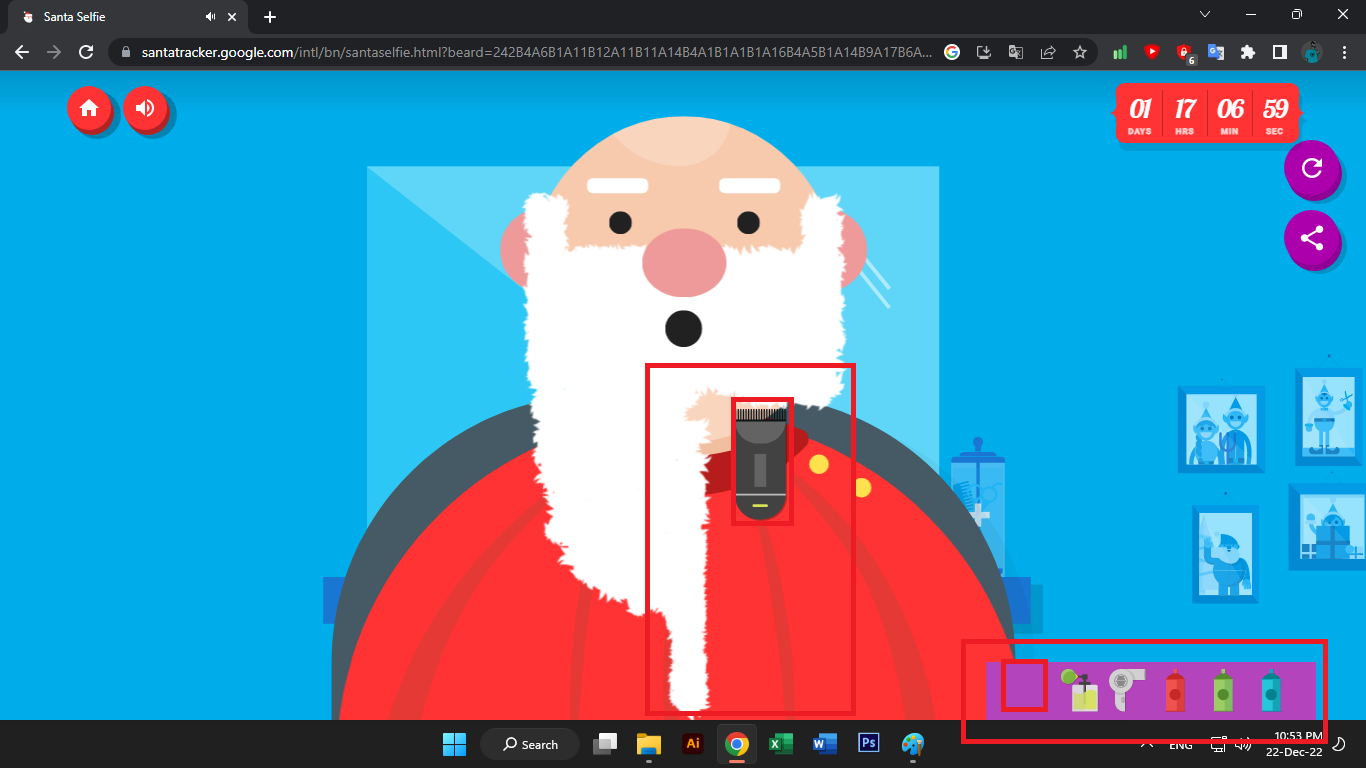Click the browser forward arrow
This screenshot has width=1366, height=768.
click(x=54, y=52)
